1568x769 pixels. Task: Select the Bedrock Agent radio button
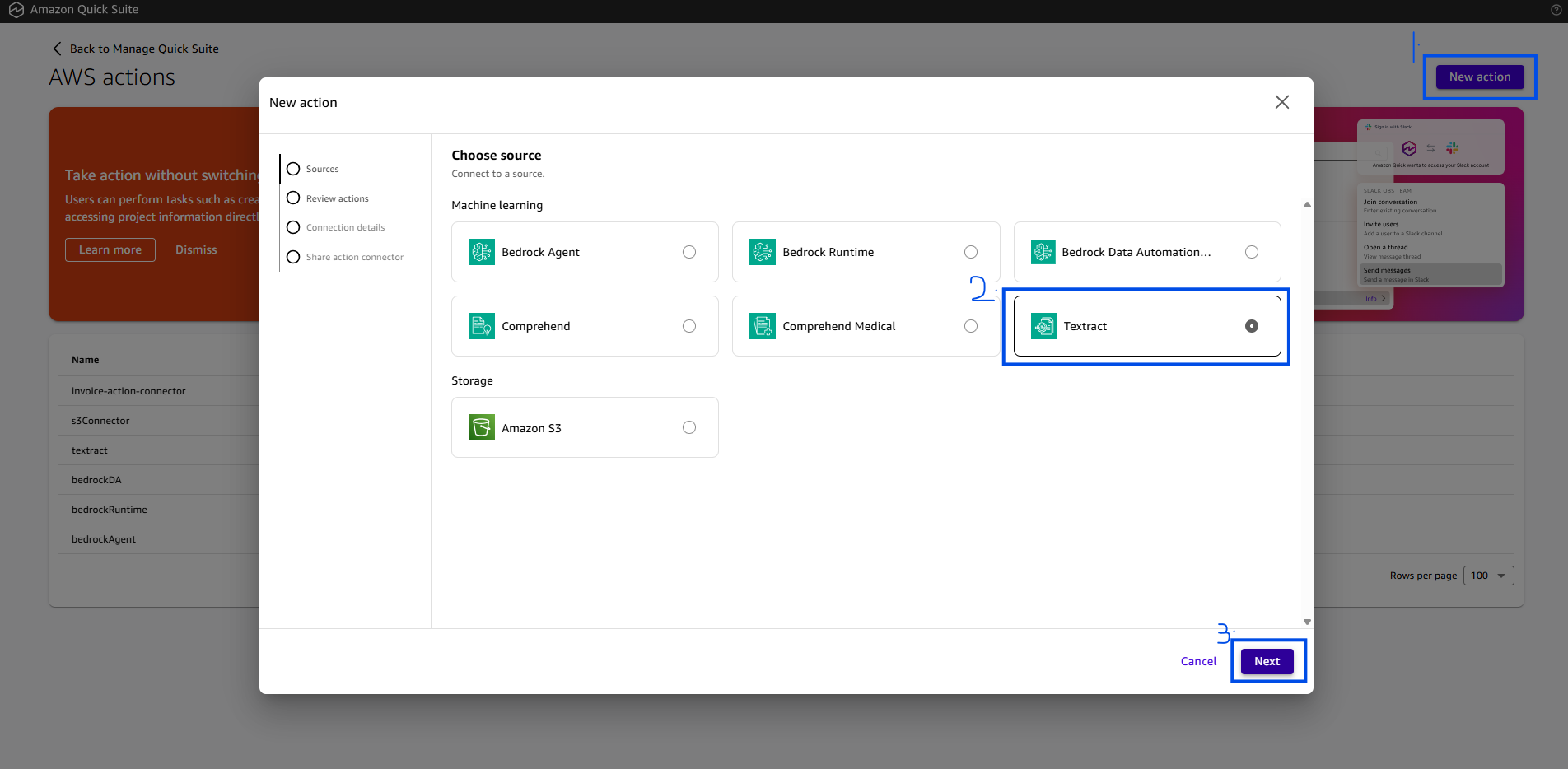tap(689, 252)
